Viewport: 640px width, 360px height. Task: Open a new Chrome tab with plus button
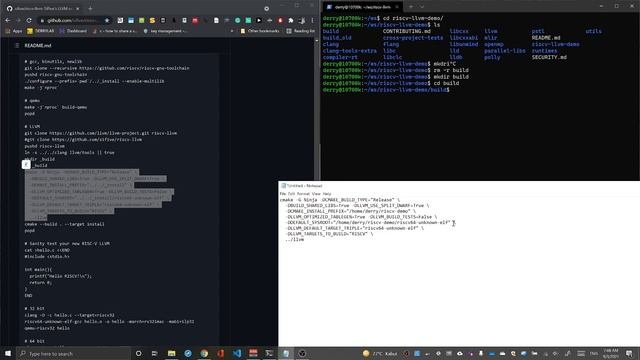[x=90, y=8]
